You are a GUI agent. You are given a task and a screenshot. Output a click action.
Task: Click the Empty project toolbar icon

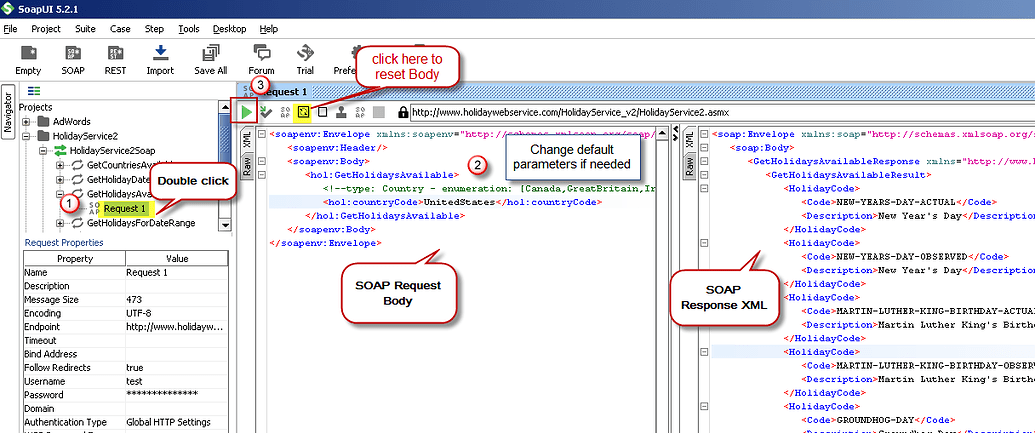tap(28, 53)
